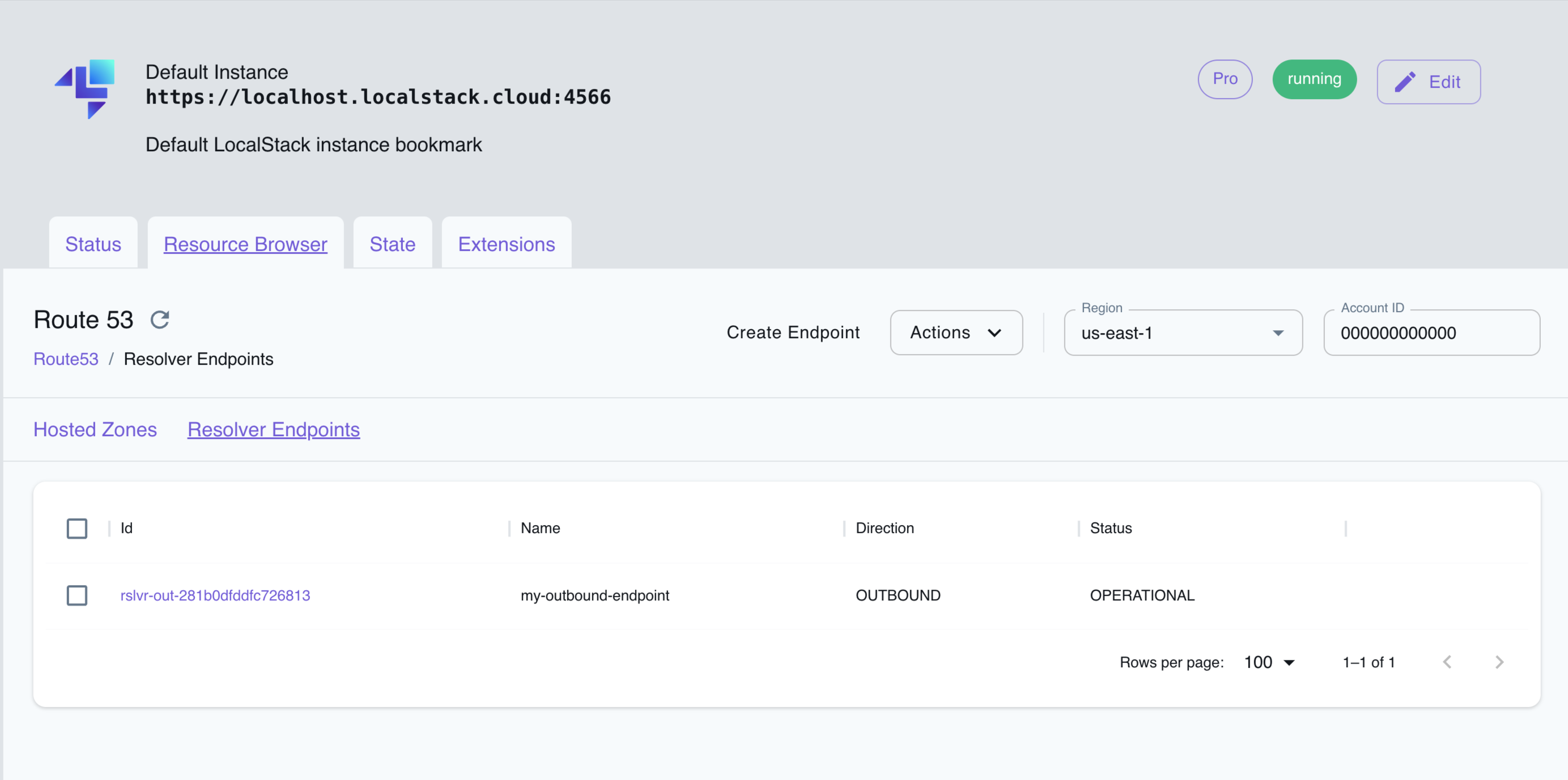Screen dimensions: 1568x780
Task: Go to the next page of results
Action: 1500,662
